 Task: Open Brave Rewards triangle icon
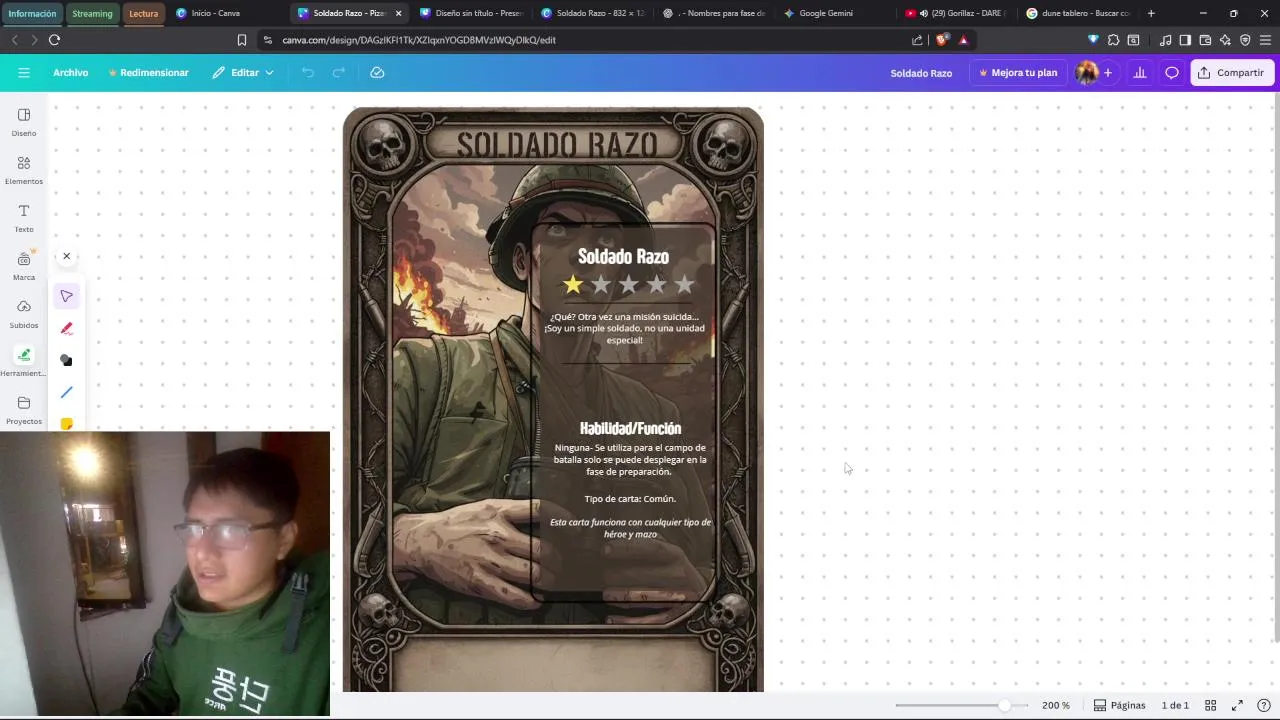(x=963, y=40)
